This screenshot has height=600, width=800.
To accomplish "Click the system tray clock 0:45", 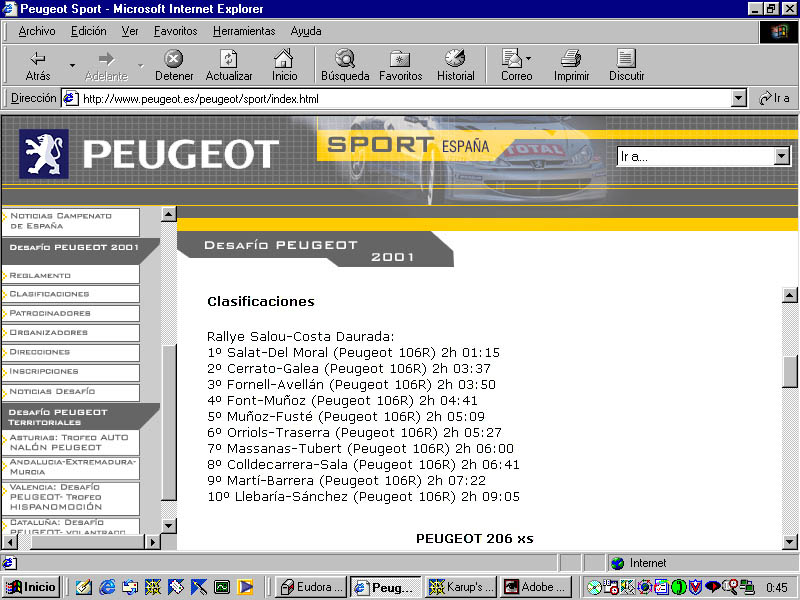I will (777, 588).
